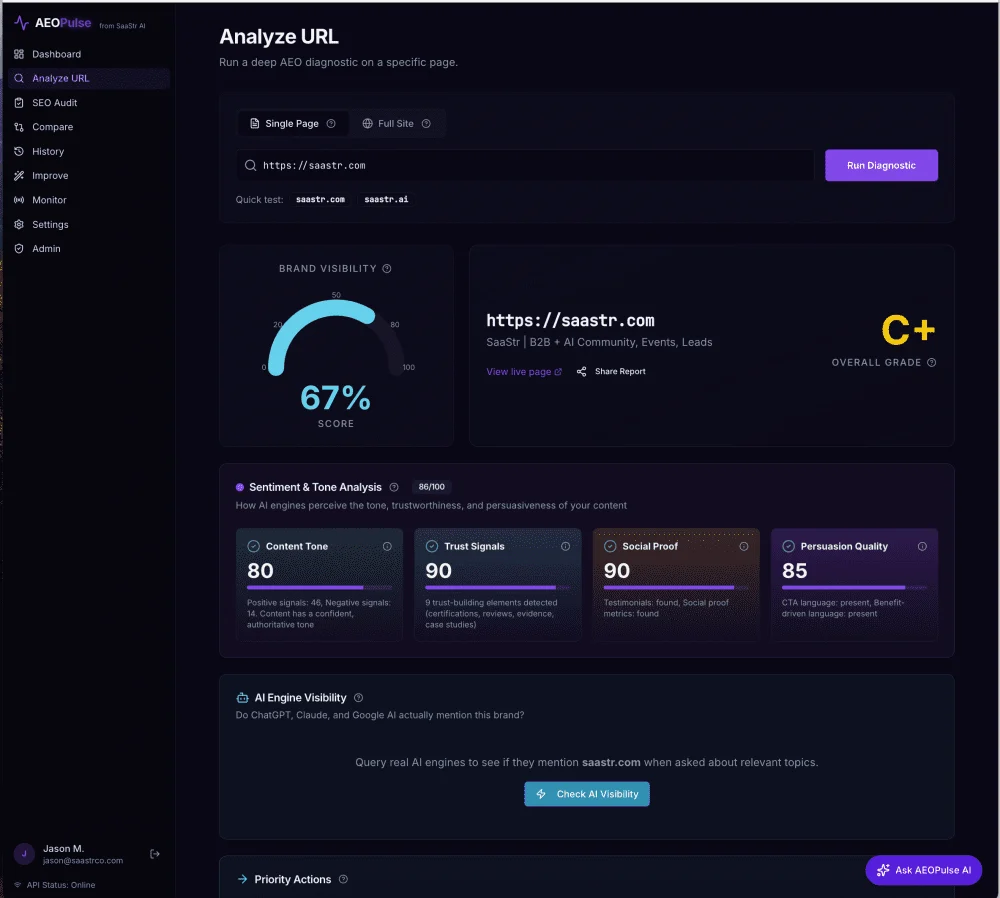Click the Sentiment & Tone Analysis help icon
The image size is (1000, 898).
tap(394, 488)
